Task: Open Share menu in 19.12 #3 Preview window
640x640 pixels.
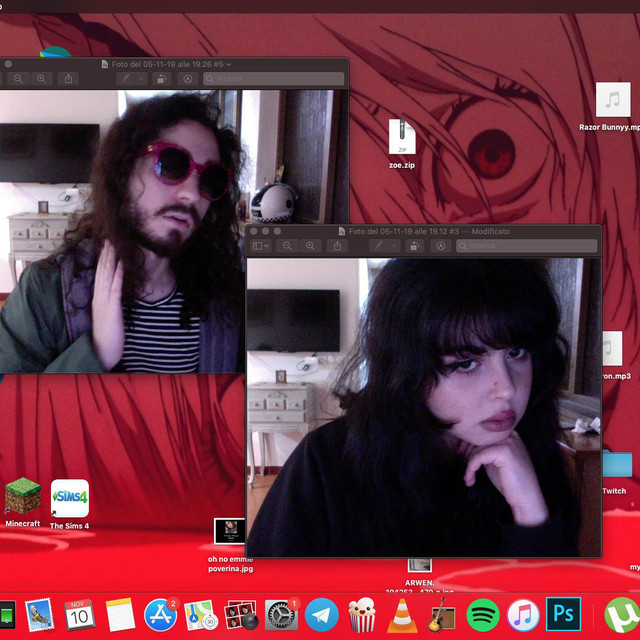Action: 337,246
